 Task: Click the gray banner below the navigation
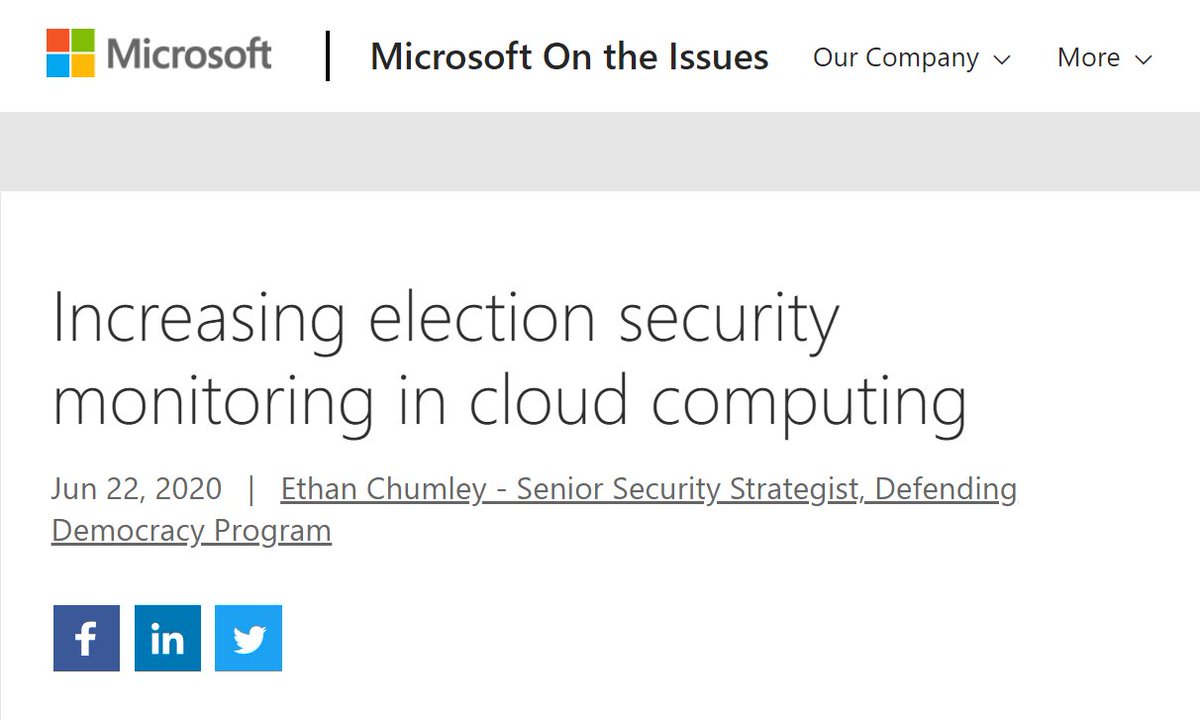pyautogui.click(x=600, y=150)
